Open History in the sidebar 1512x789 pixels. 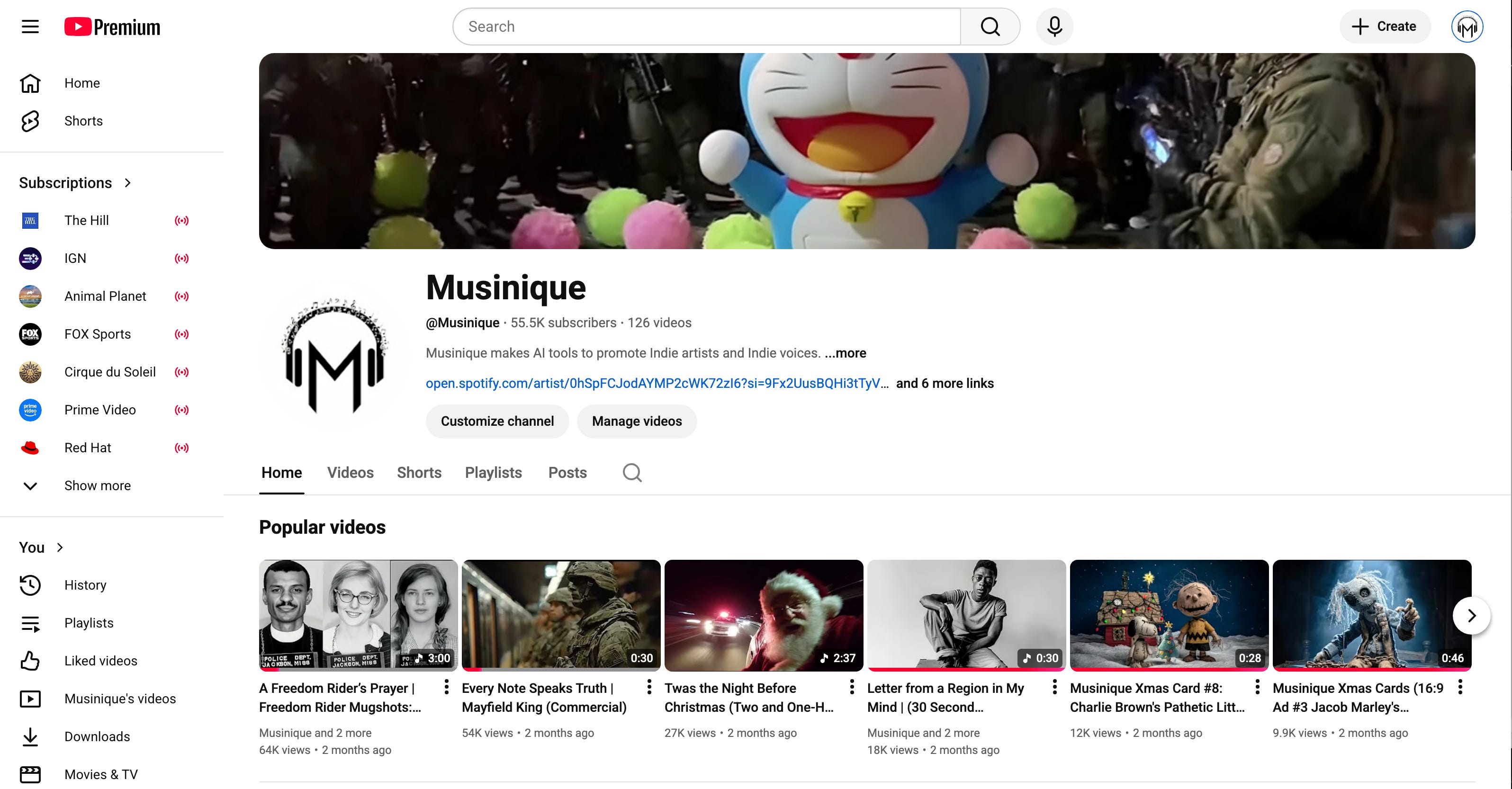point(85,585)
